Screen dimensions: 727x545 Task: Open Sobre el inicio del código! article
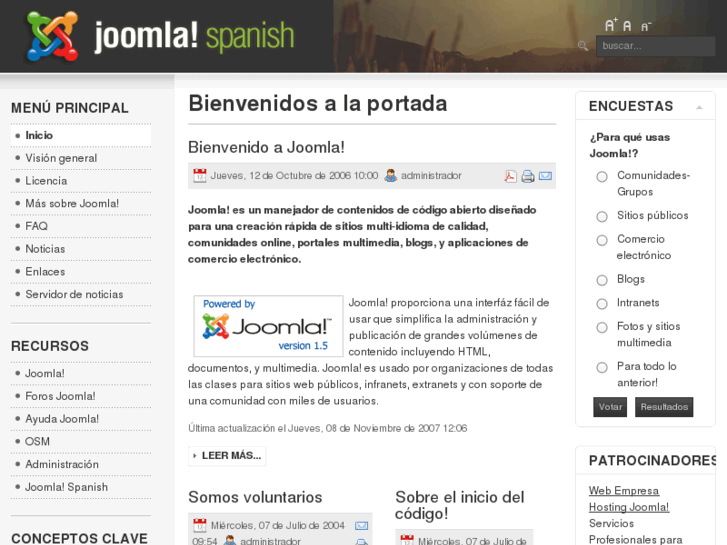coord(460,505)
